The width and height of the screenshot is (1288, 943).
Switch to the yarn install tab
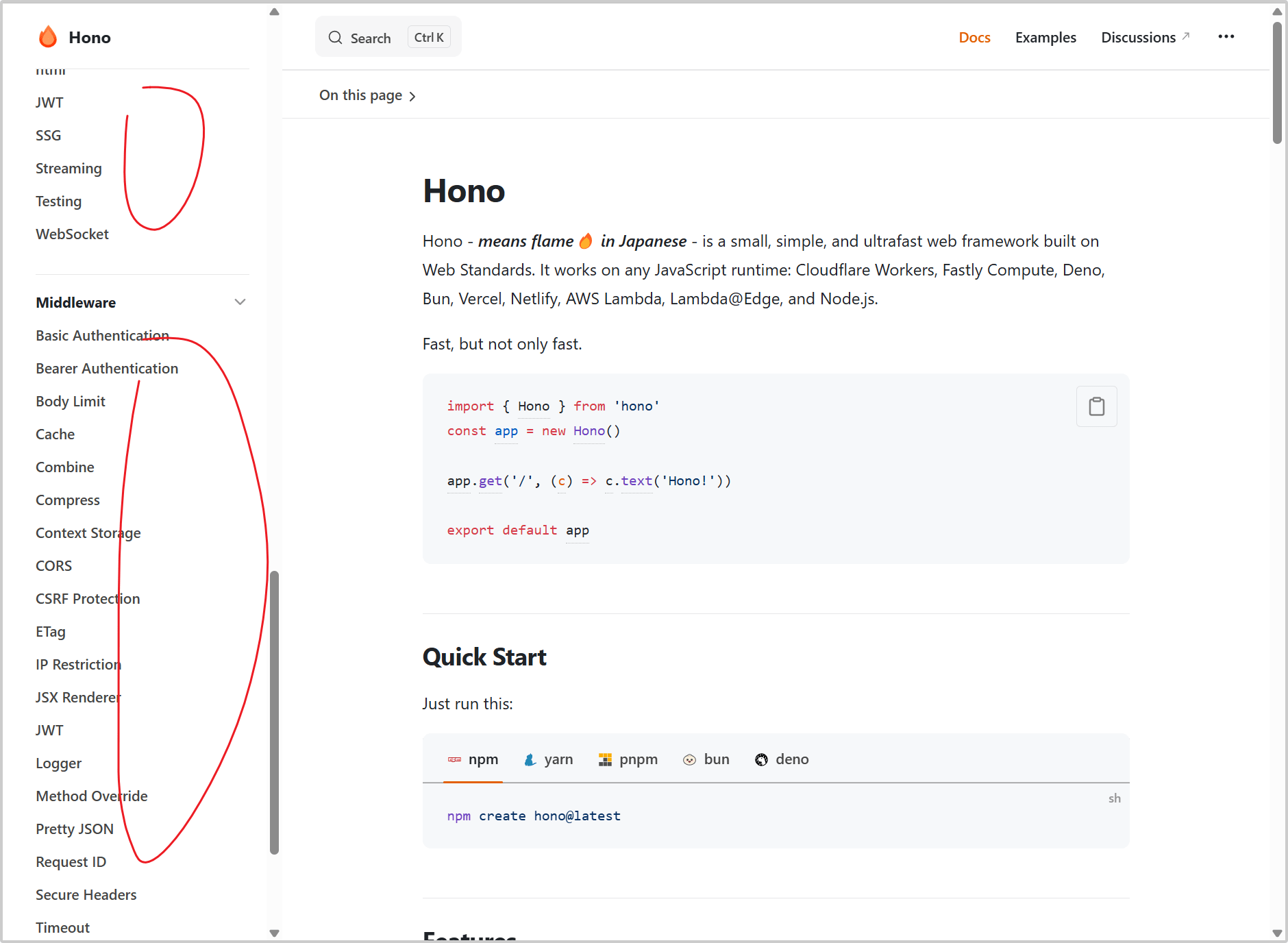[548, 759]
